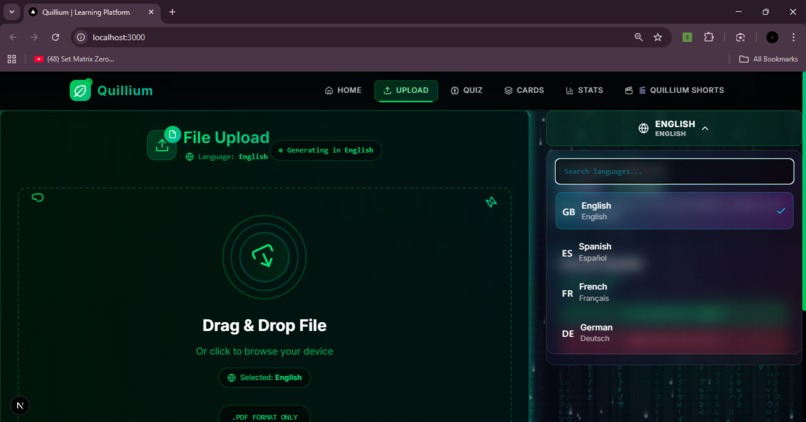Screen dimensions: 806x422
Task: Choose Spanish (Español) from the language list
Action: [x=674, y=252]
